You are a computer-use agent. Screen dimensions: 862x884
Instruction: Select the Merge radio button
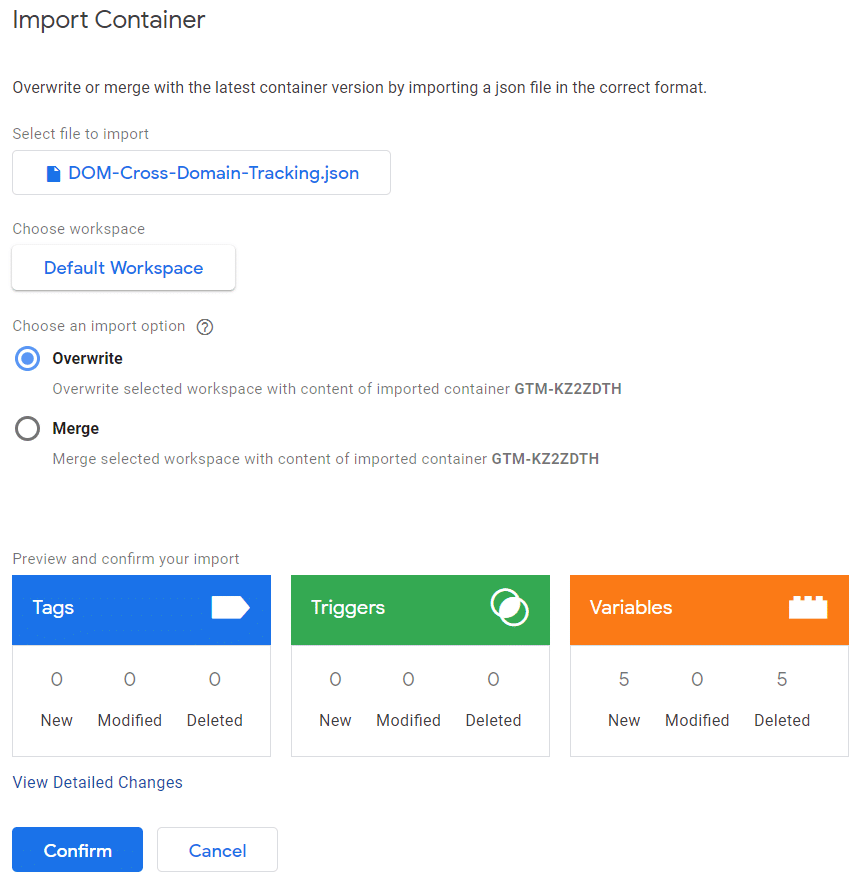pos(28,429)
